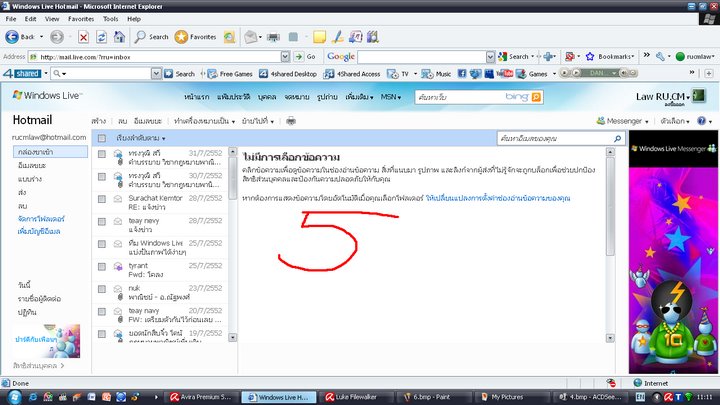This screenshot has height=405, width=720.
Task: Check teay navy 20/7/2552 FW email
Action: (102, 312)
